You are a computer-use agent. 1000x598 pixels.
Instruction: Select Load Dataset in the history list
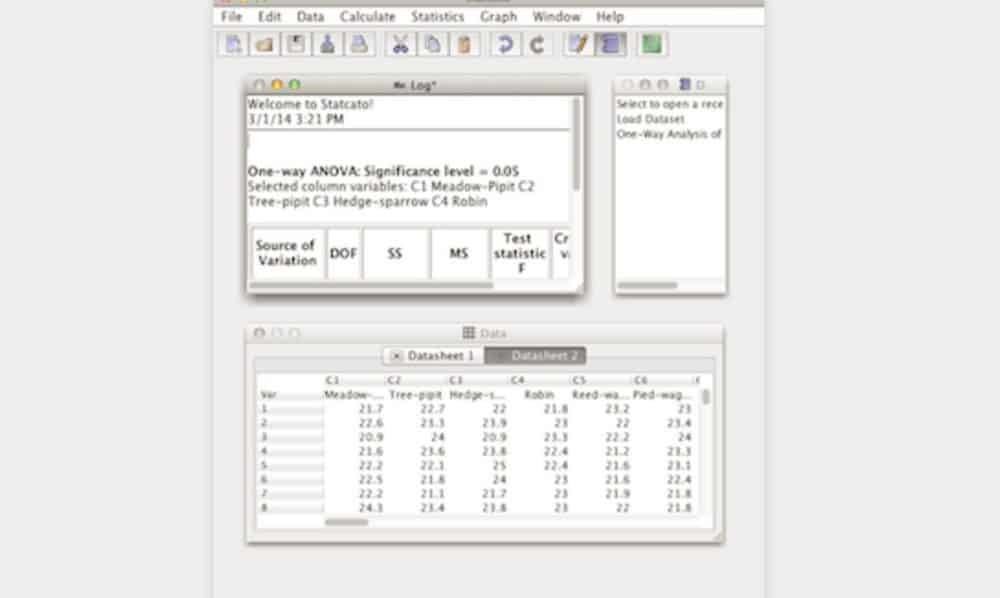(x=650, y=119)
